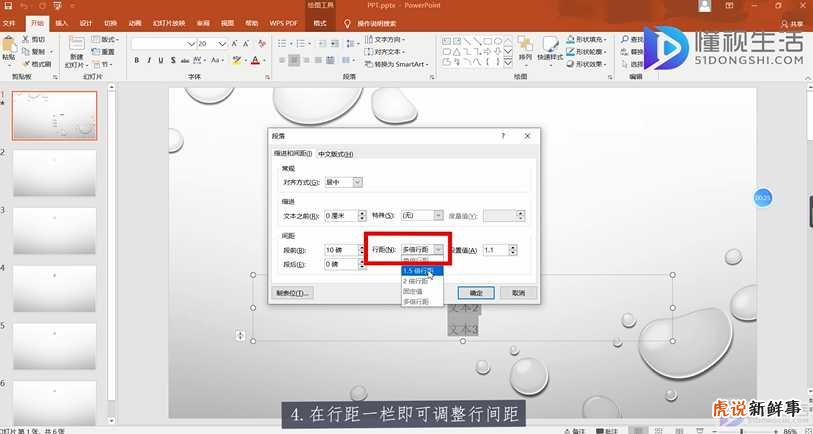Image resolution: width=813 pixels, height=434 pixels.
Task: Select 2 lines (double) spacing option
Action: pyautogui.click(x=422, y=281)
